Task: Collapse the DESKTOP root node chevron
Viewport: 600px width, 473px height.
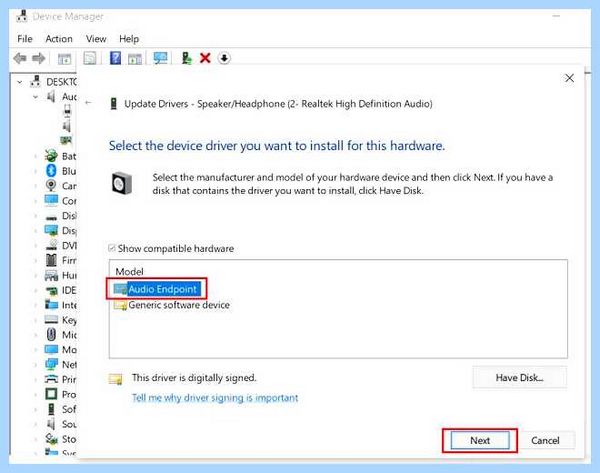Action: 20,82
